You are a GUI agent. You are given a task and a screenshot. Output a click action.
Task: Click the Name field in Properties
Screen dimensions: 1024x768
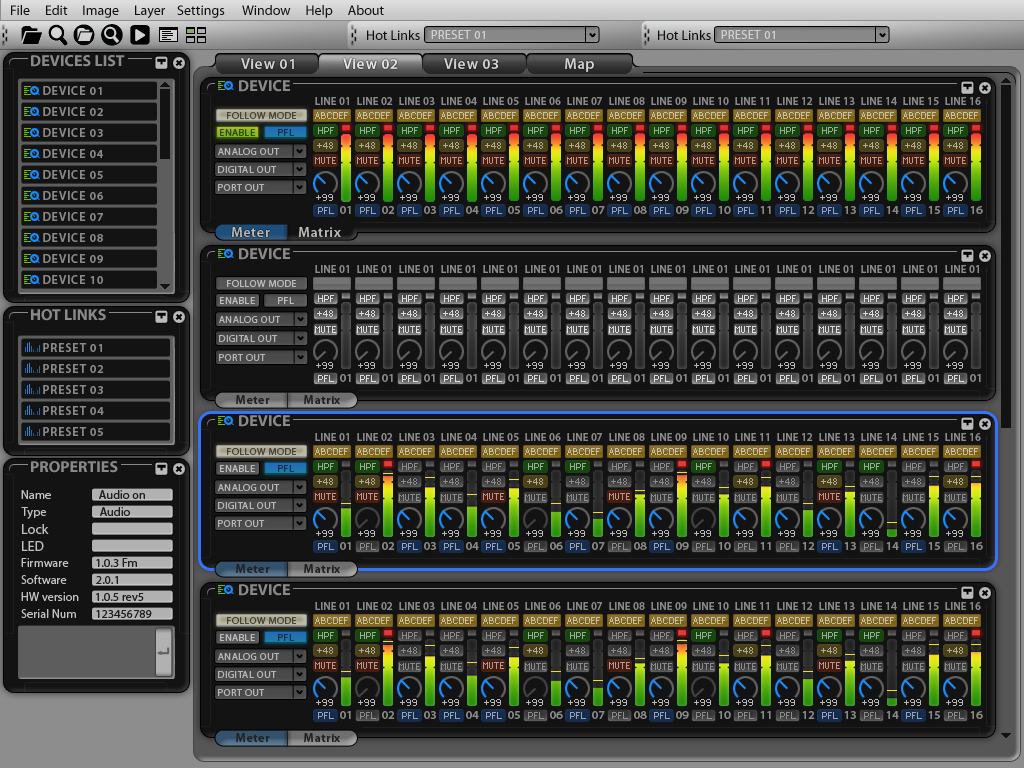click(132, 495)
